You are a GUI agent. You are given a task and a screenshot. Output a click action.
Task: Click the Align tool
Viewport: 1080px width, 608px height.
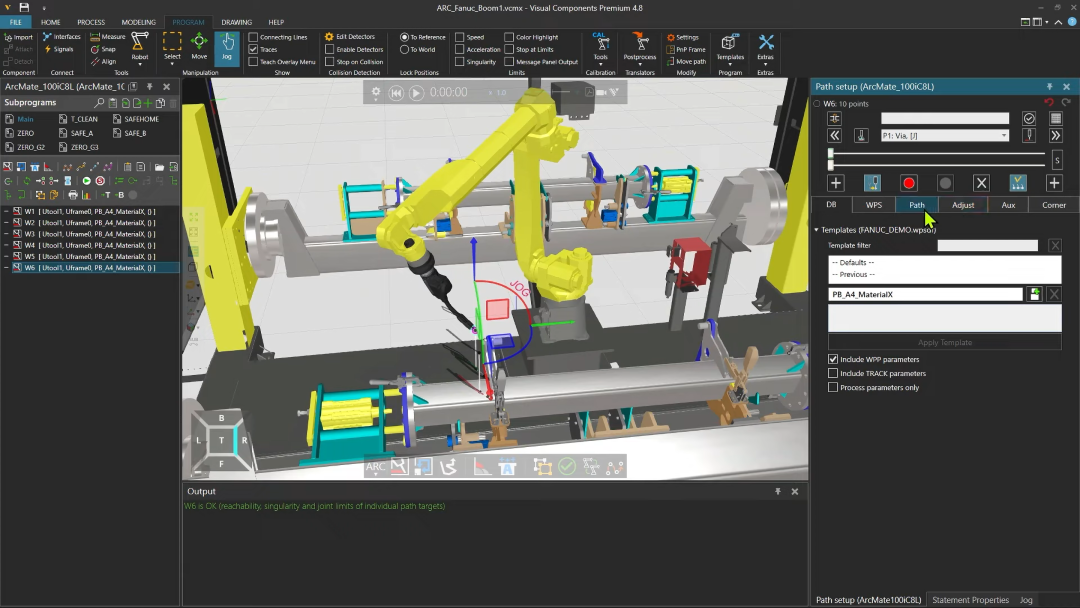[103, 62]
